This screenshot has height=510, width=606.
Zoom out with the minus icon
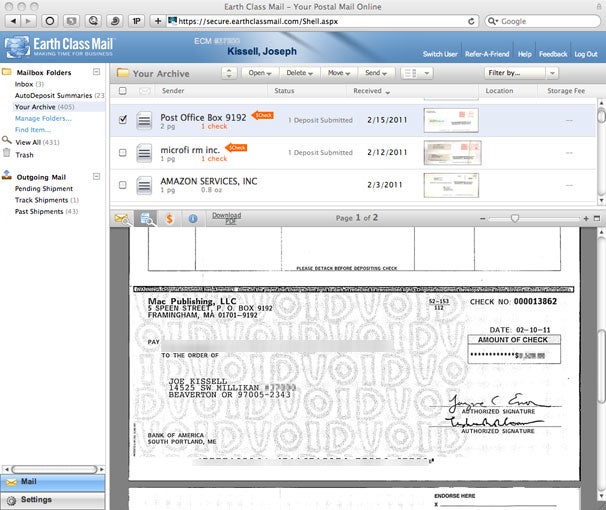coord(482,219)
